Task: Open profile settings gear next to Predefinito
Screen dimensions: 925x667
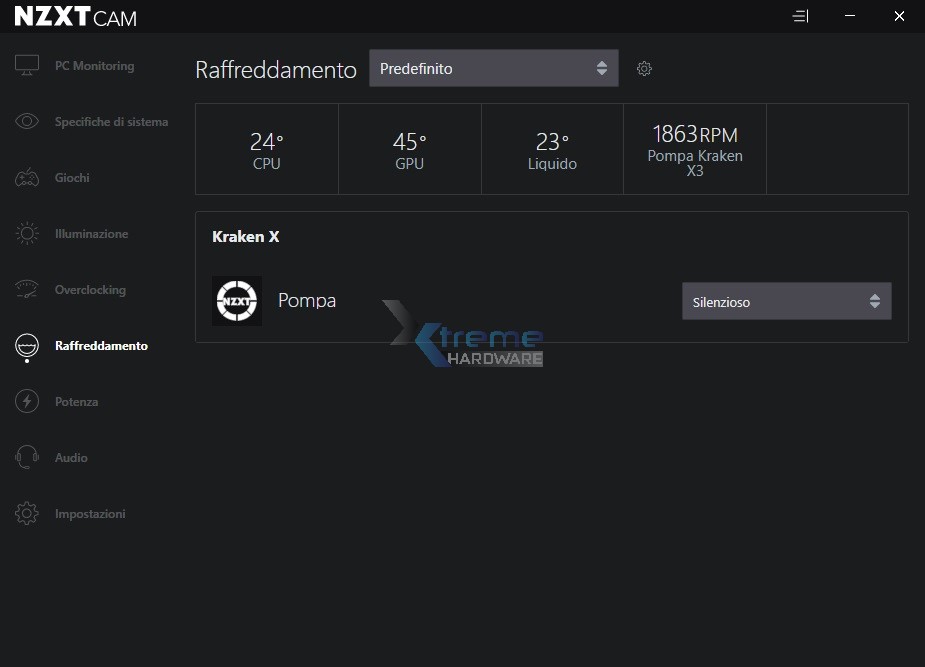Action: [645, 69]
